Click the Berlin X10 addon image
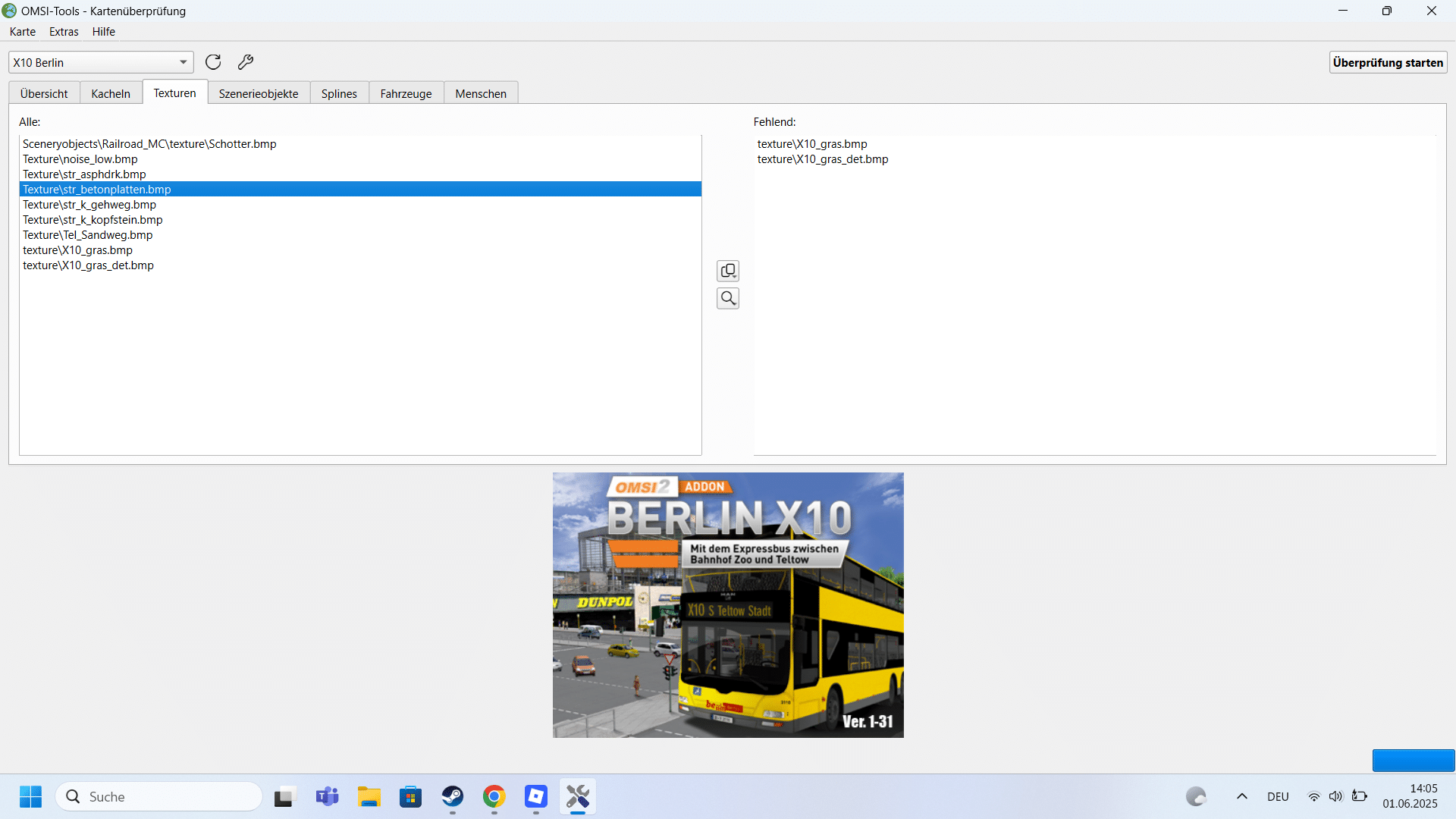The height and width of the screenshot is (819, 1456). pos(728,605)
